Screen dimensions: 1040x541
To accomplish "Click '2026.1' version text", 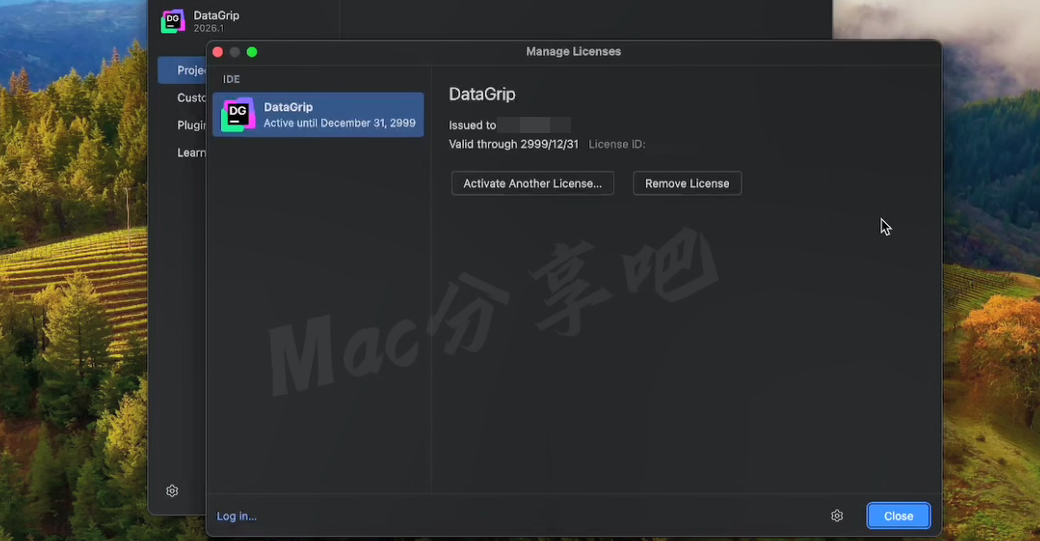I will coord(209,29).
